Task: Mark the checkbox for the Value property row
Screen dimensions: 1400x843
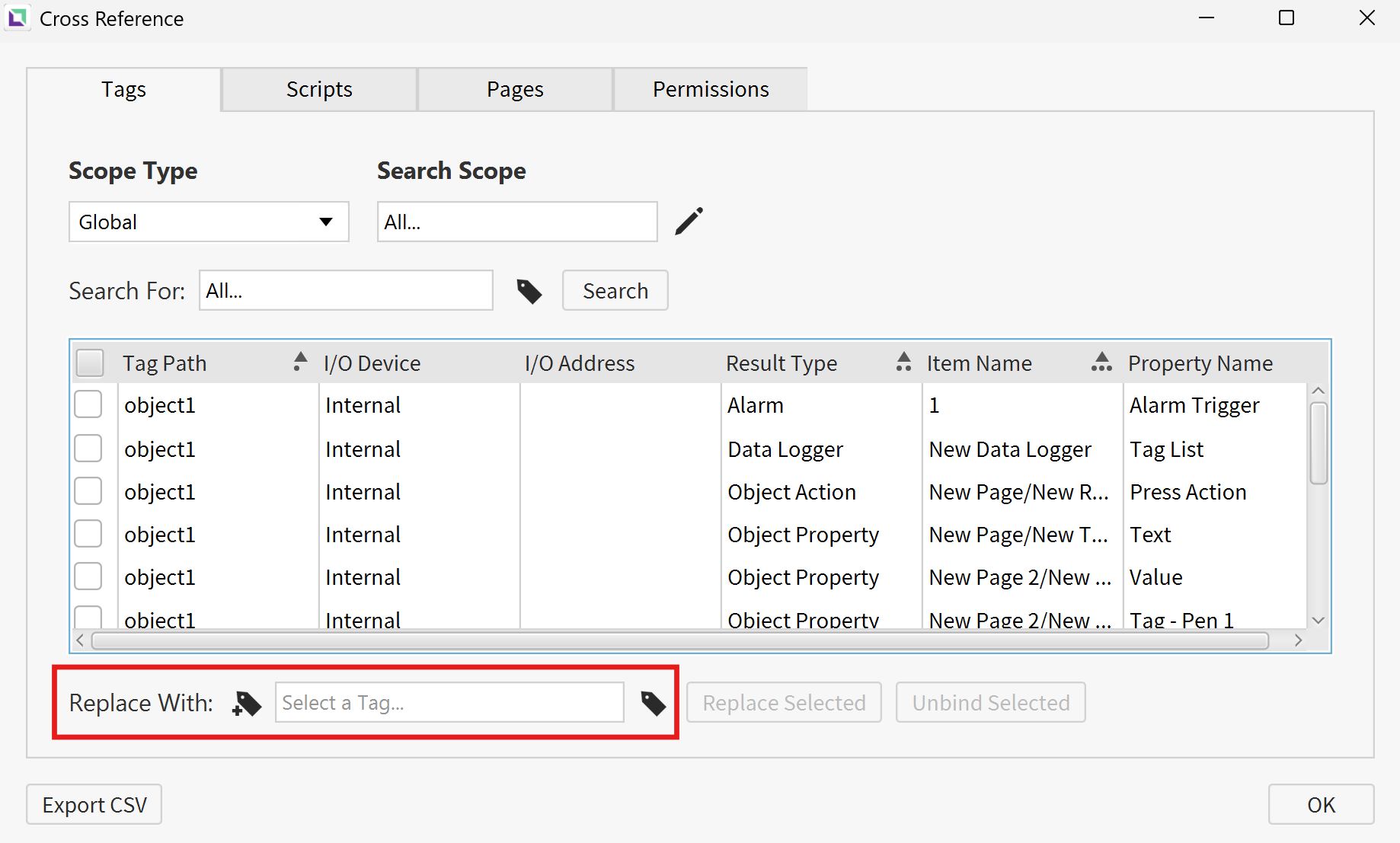Action: tap(88, 576)
